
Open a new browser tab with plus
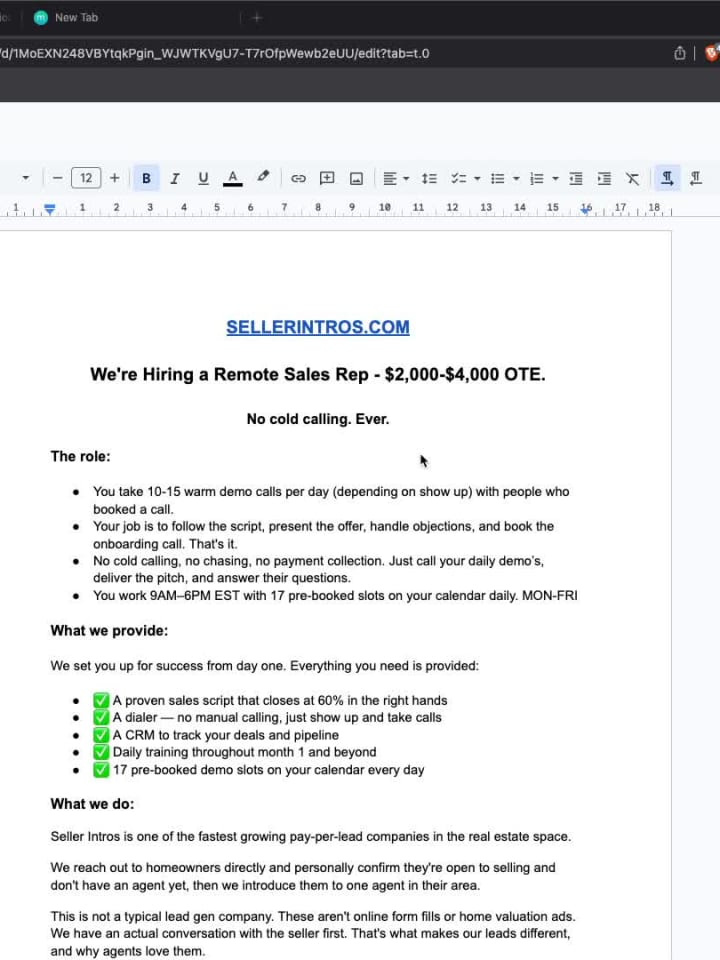click(x=257, y=18)
